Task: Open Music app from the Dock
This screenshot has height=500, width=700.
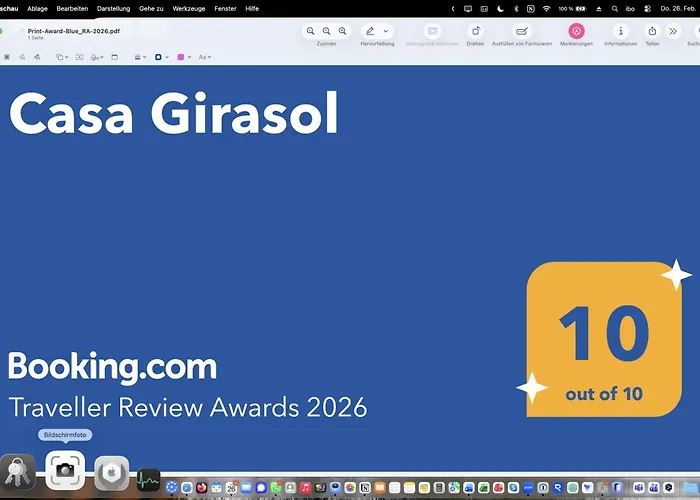Action: [x=305, y=487]
